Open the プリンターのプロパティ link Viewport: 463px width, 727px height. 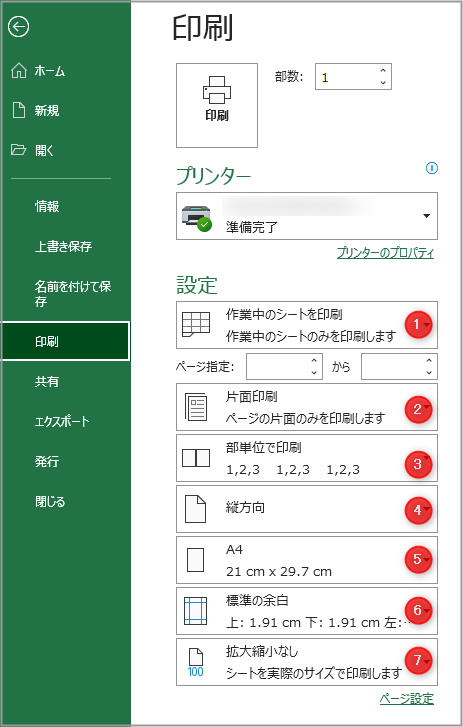pyautogui.click(x=385, y=253)
